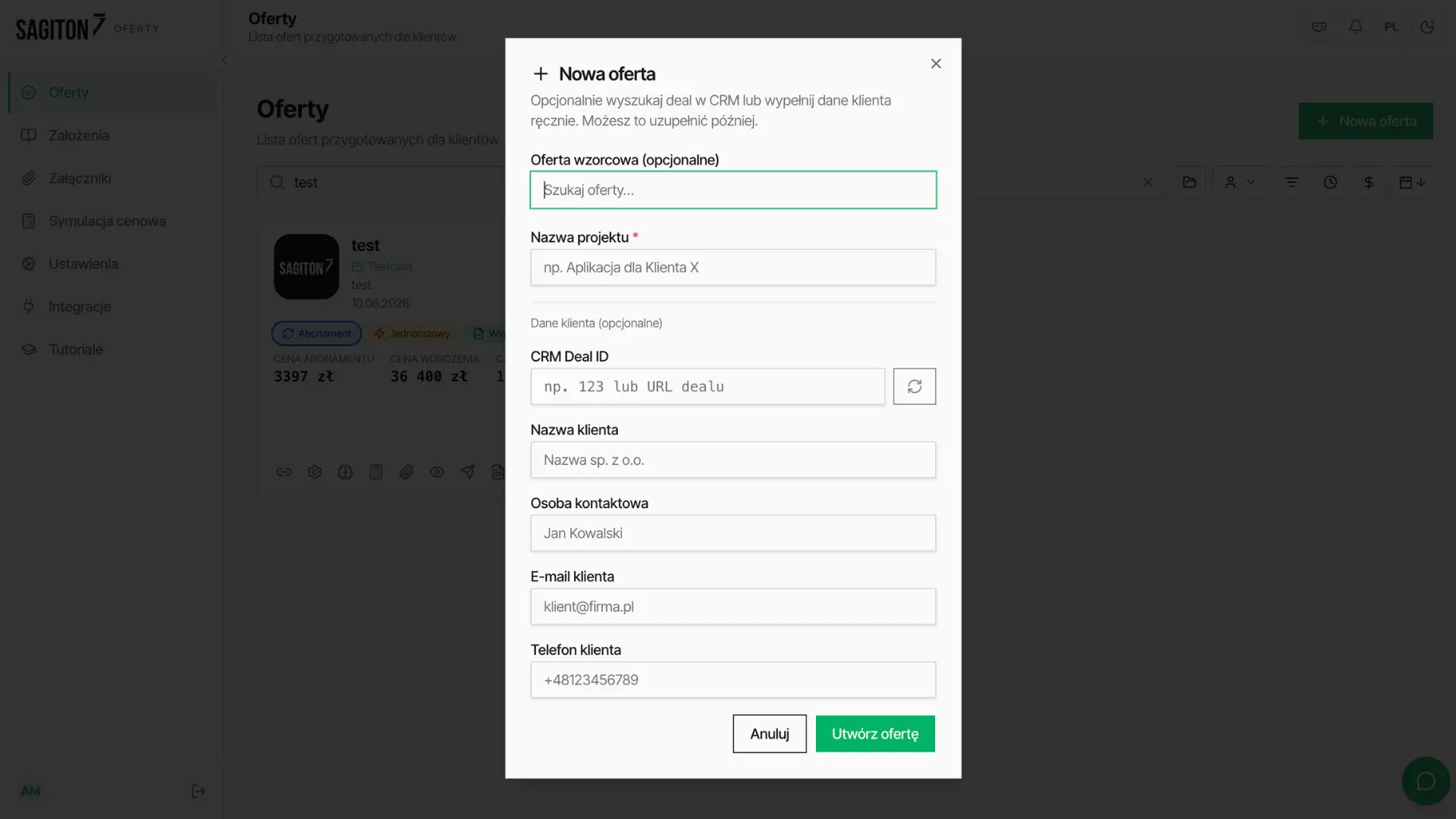1456x819 pixels.
Task: Click the background Nowa oferta button
Action: [x=1366, y=121]
